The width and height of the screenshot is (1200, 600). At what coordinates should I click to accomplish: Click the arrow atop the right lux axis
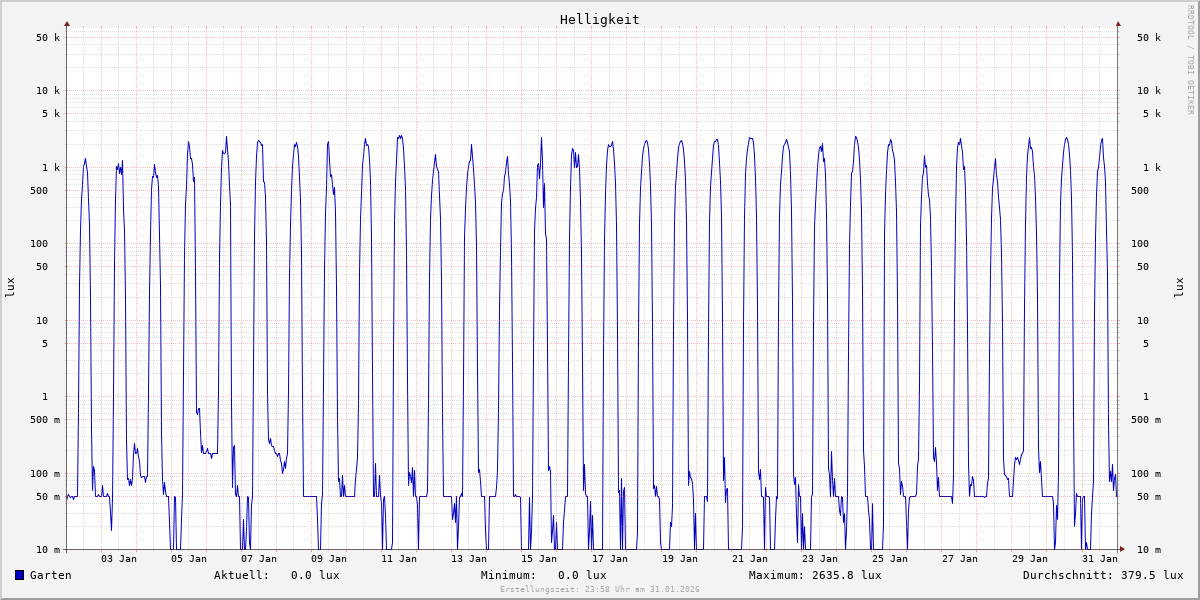click(1118, 23)
